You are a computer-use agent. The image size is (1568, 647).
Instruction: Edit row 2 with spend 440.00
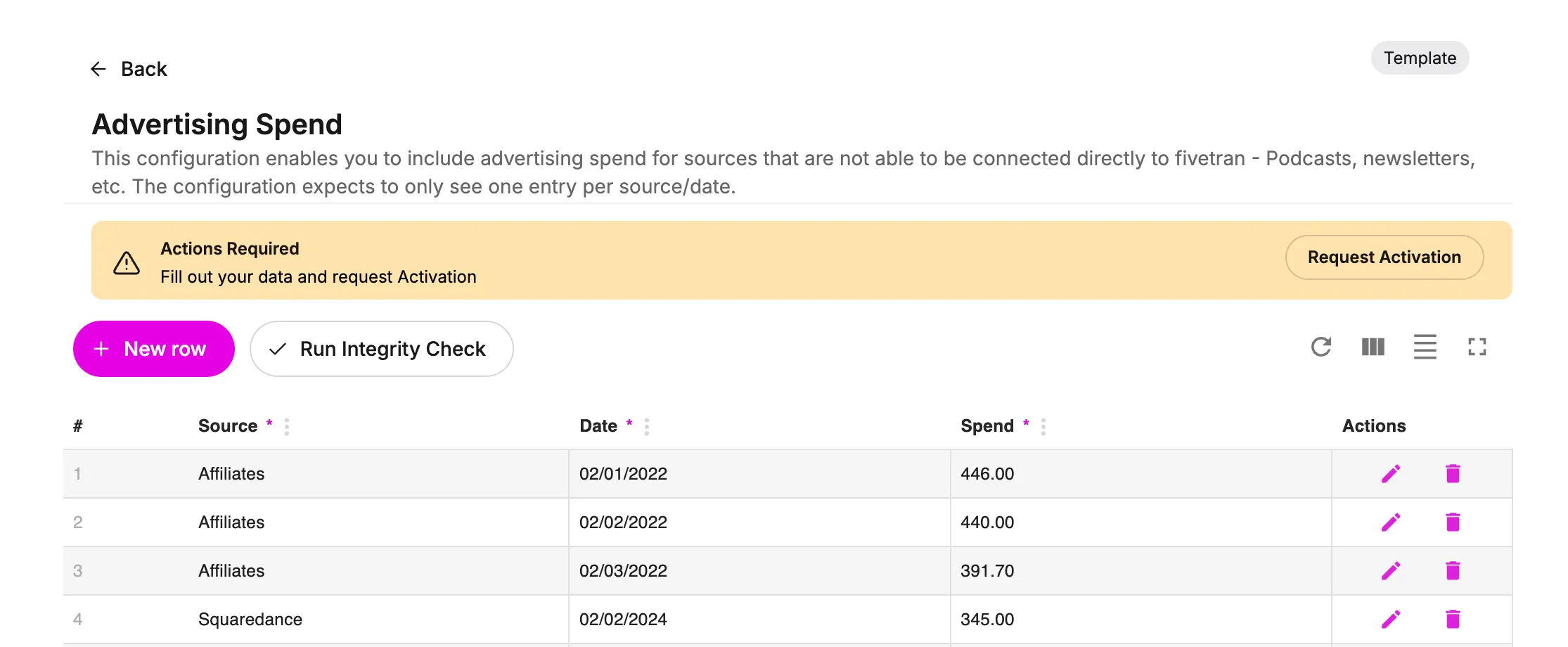pos(1391,523)
